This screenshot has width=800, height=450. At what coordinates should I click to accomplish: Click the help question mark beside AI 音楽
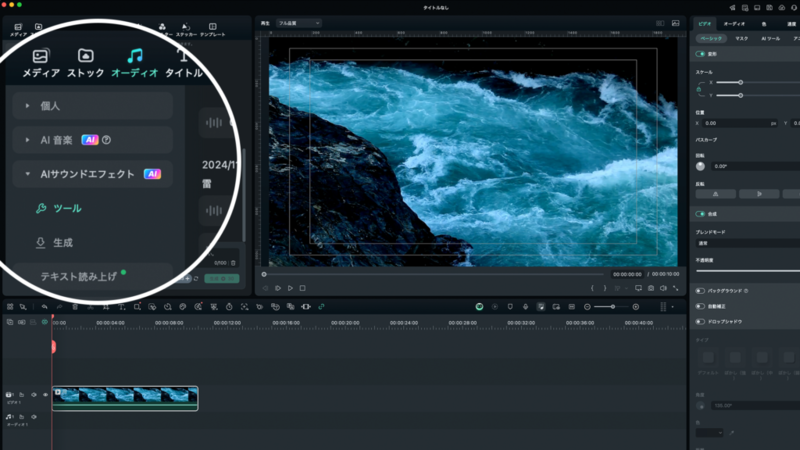(x=106, y=140)
